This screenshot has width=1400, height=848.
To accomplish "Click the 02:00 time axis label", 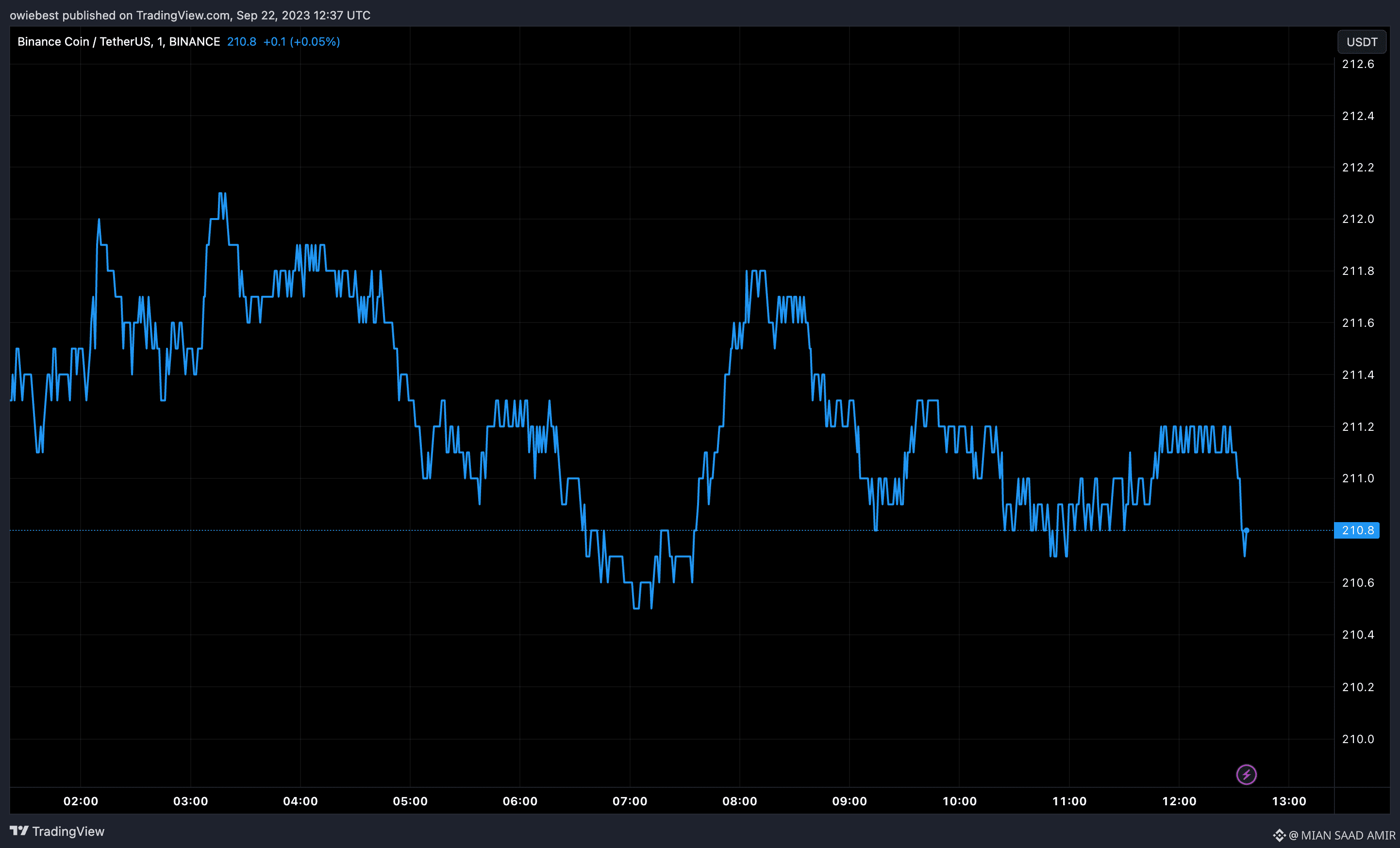I will point(81,801).
